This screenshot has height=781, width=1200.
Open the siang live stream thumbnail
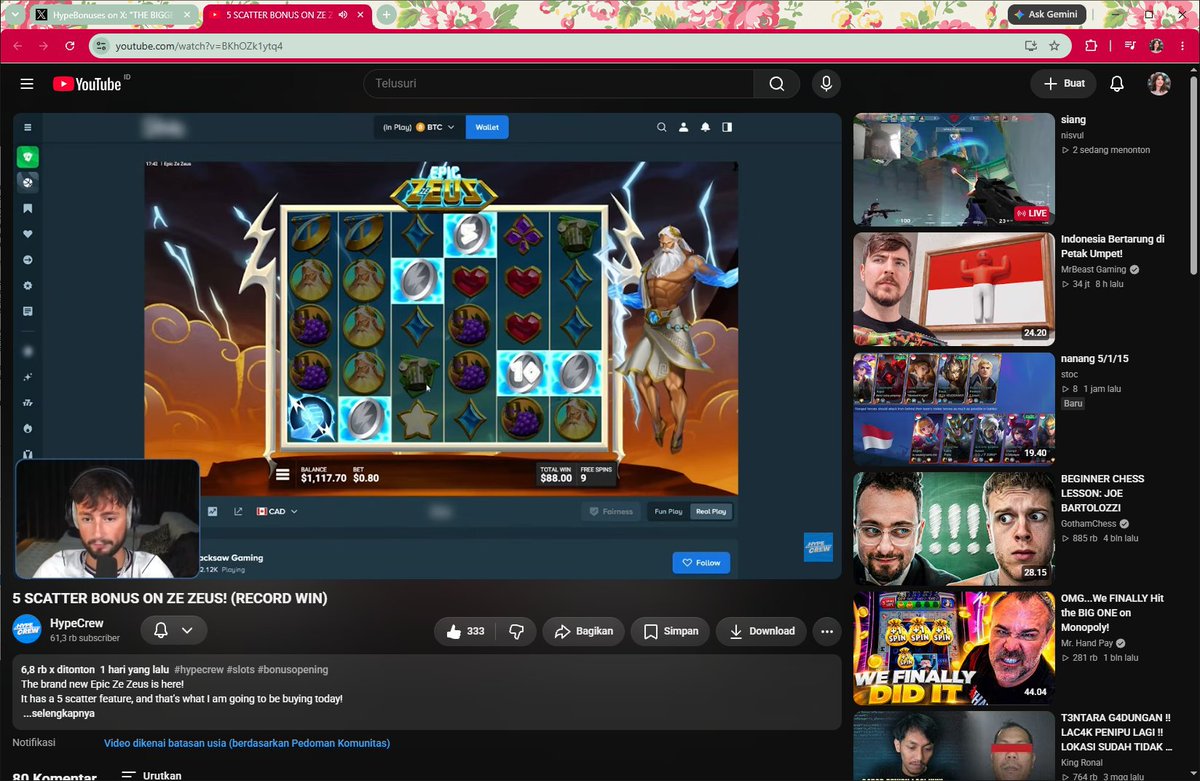(x=954, y=170)
